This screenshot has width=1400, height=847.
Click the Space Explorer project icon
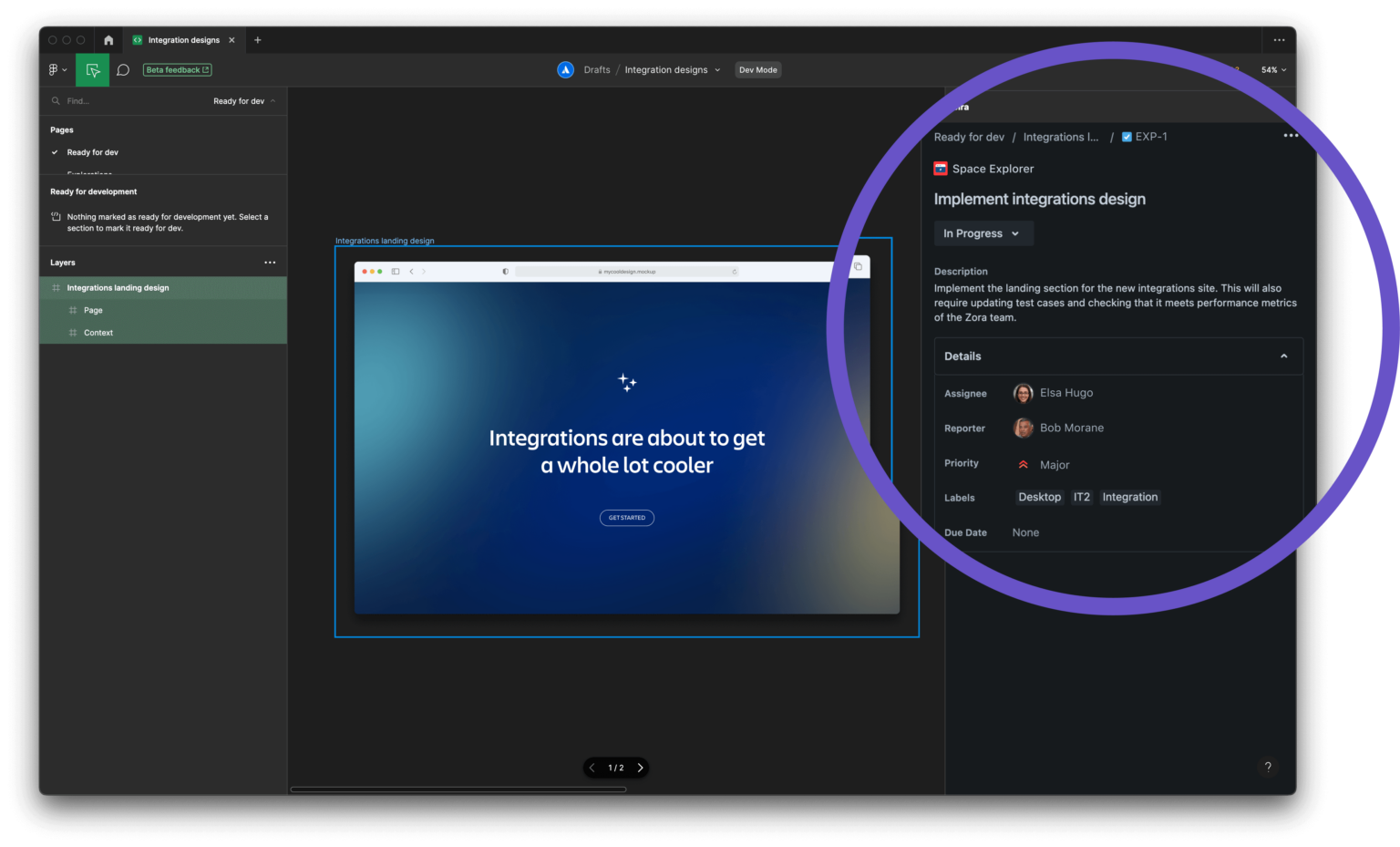pyautogui.click(x=940, y=169)
